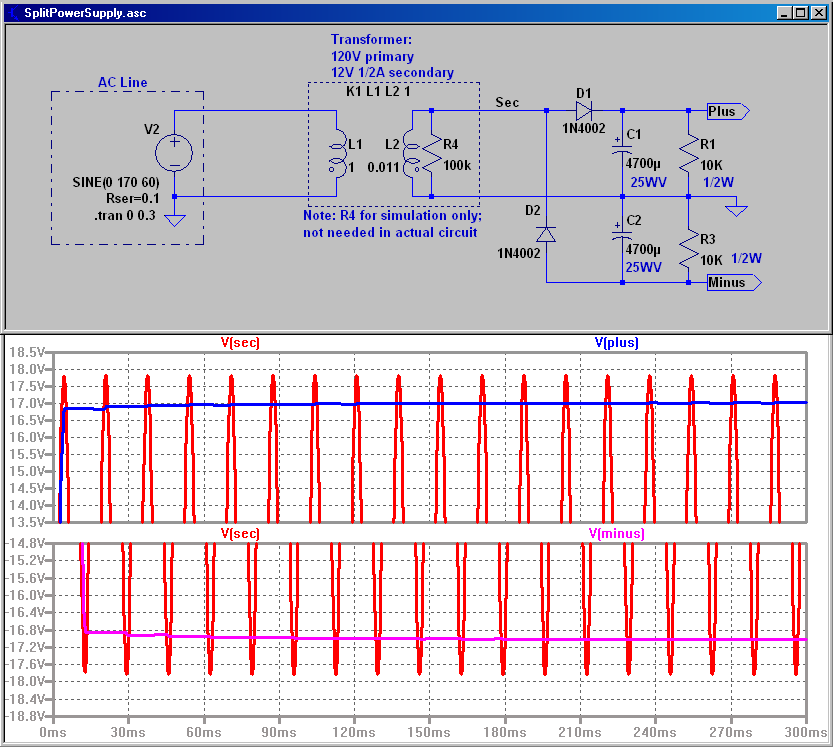Click the 4700µ value of C1
The image size is (833, 747).
pyautogui.click(x=643, y=164)
